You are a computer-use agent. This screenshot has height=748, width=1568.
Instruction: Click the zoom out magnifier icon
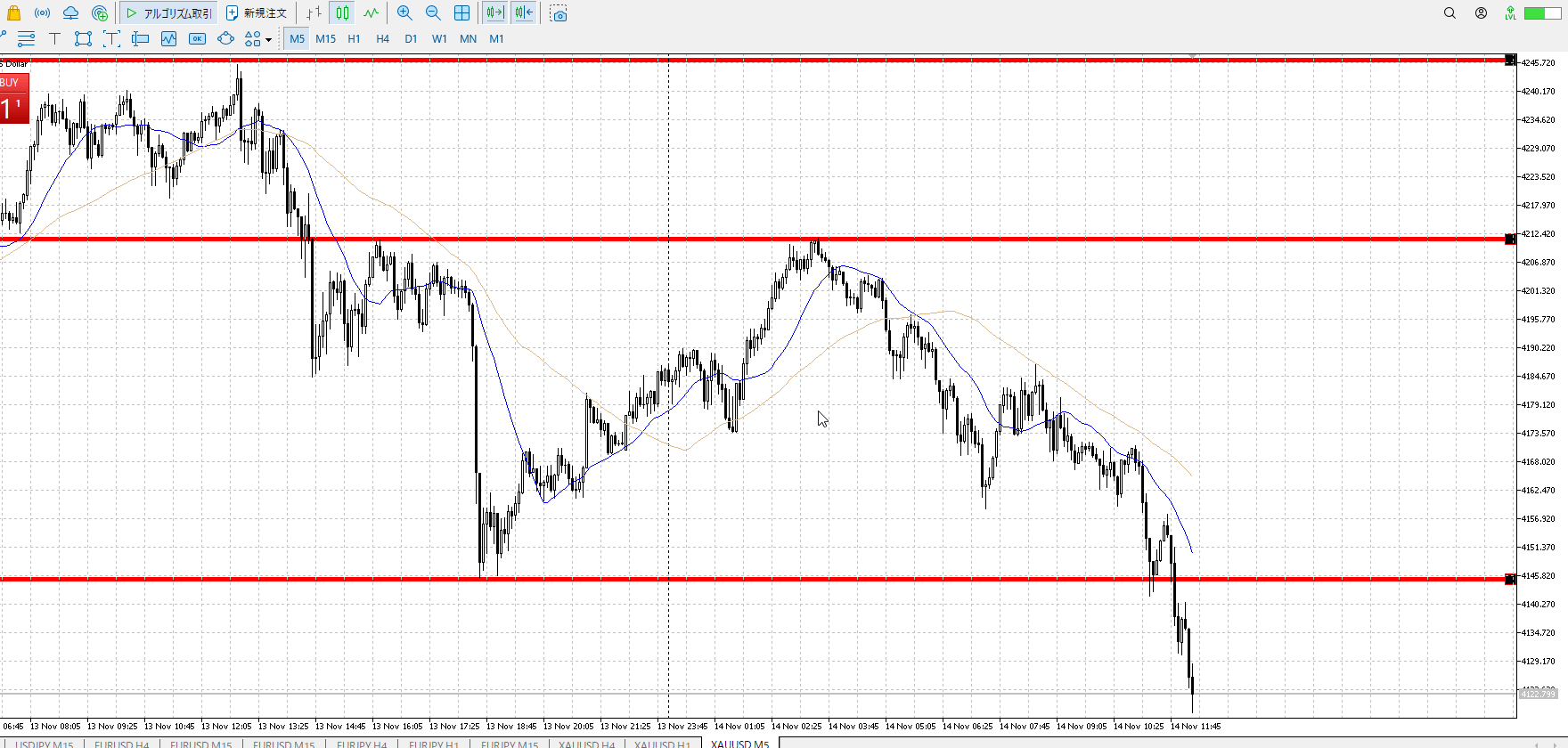tap(433, 13)
